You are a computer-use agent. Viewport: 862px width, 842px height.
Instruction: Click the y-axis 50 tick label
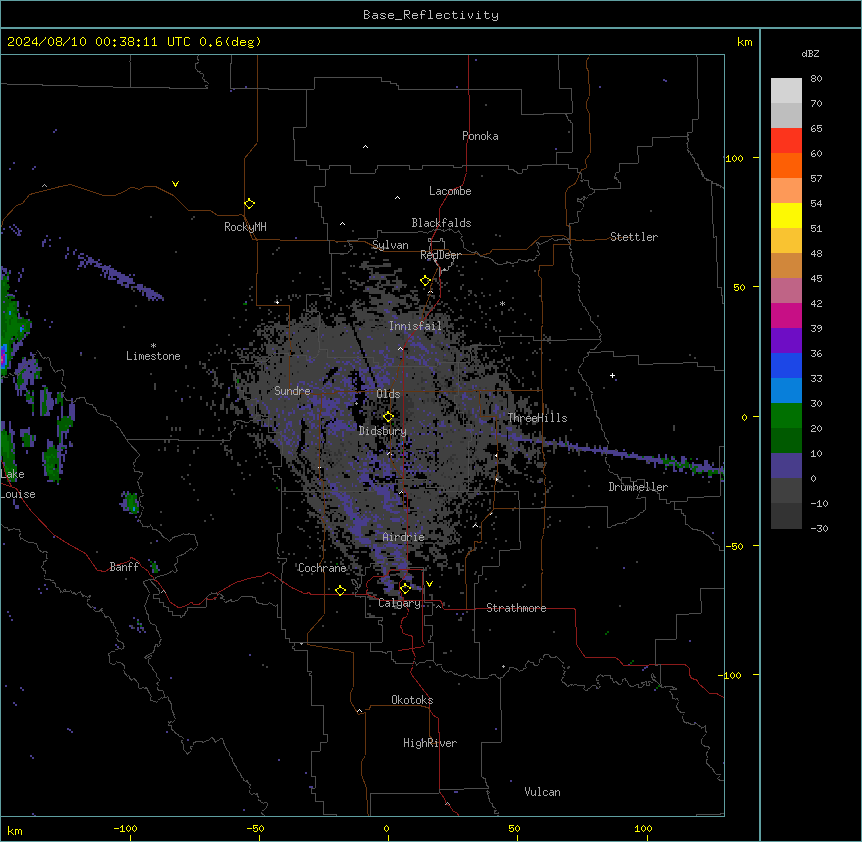[x=739, y=287]
